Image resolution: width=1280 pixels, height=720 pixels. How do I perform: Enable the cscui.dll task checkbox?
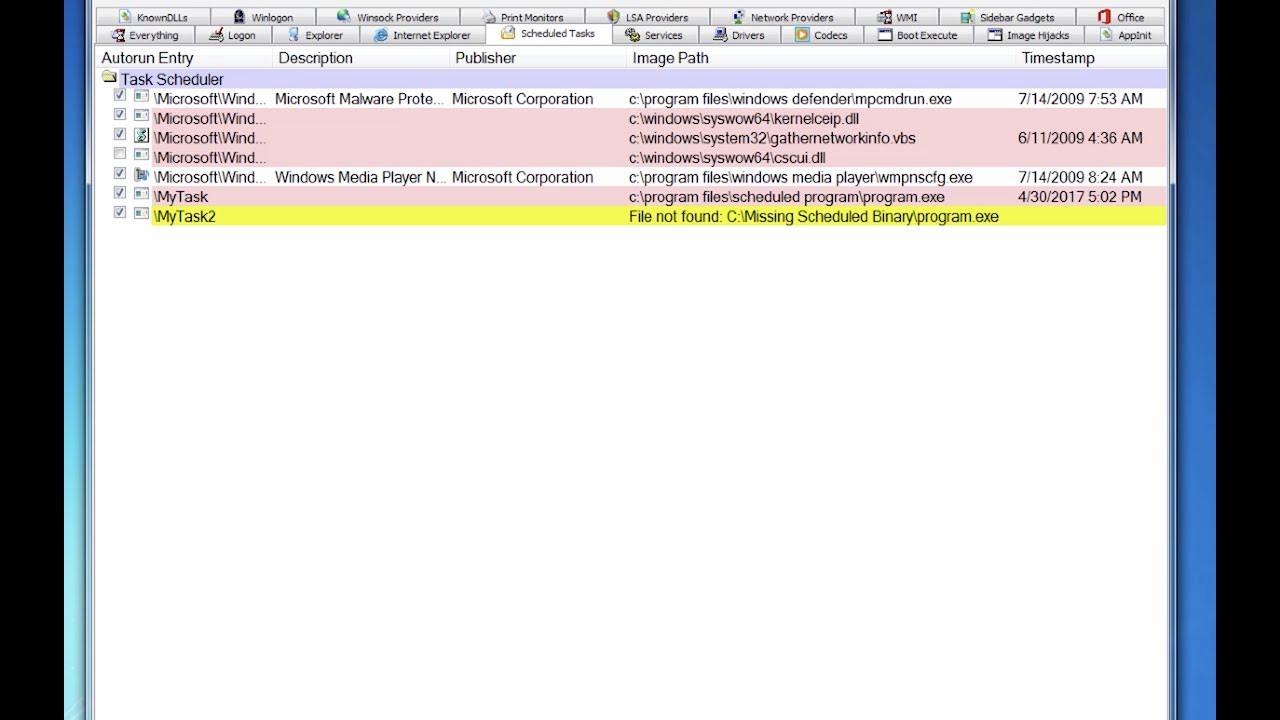(120, 154)
